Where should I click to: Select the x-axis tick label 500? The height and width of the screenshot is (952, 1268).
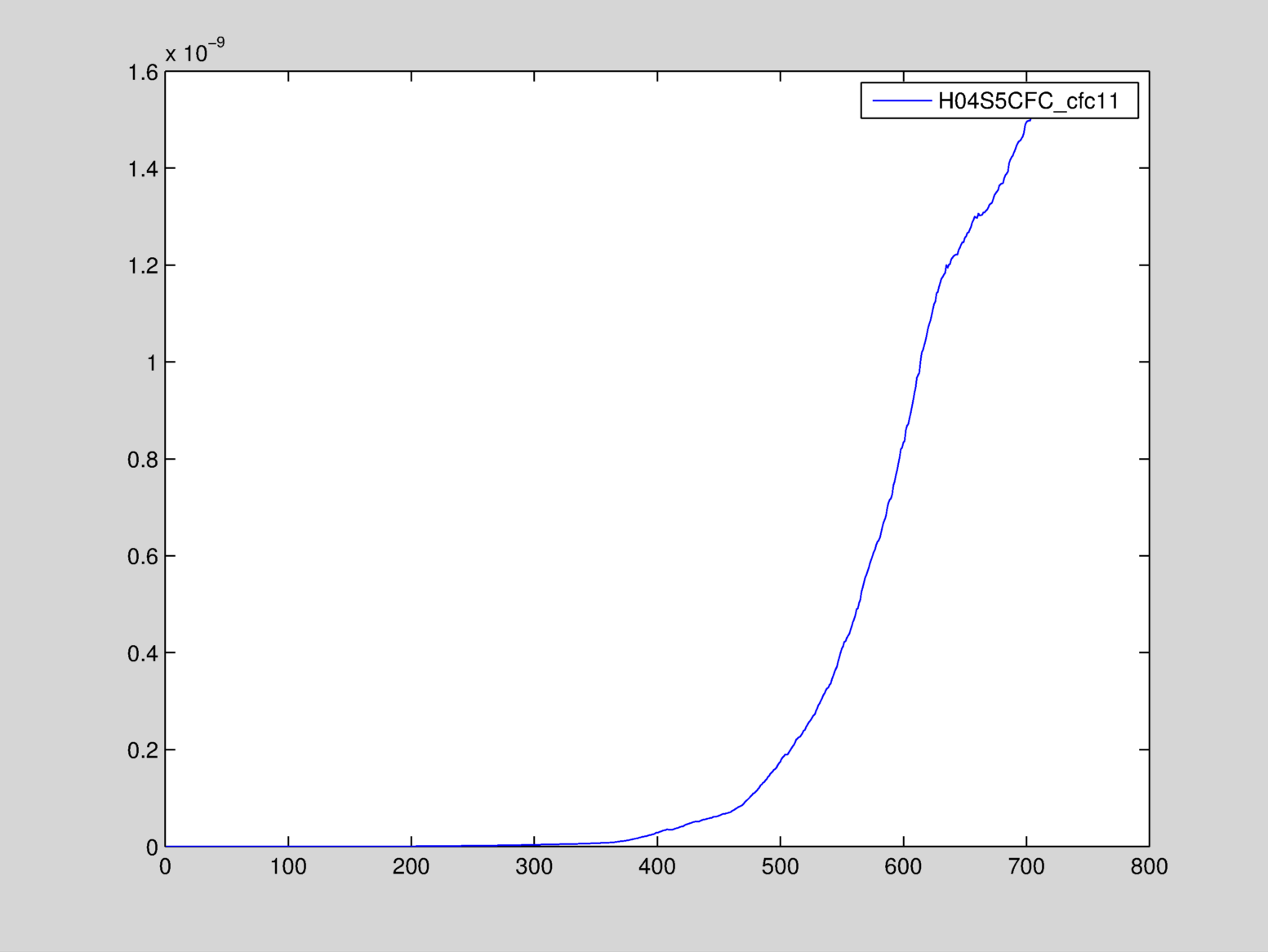click(x=780, y=867)
